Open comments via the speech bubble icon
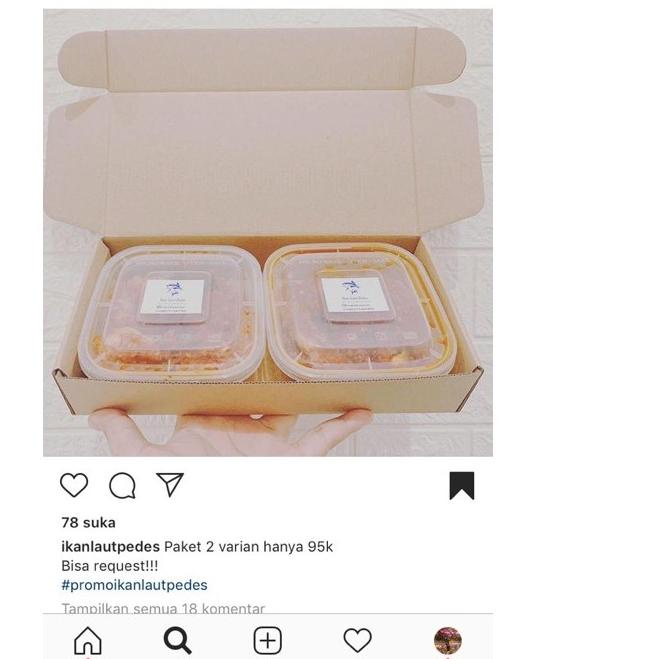This screenshot has width=659, height=659. (122, 486)
